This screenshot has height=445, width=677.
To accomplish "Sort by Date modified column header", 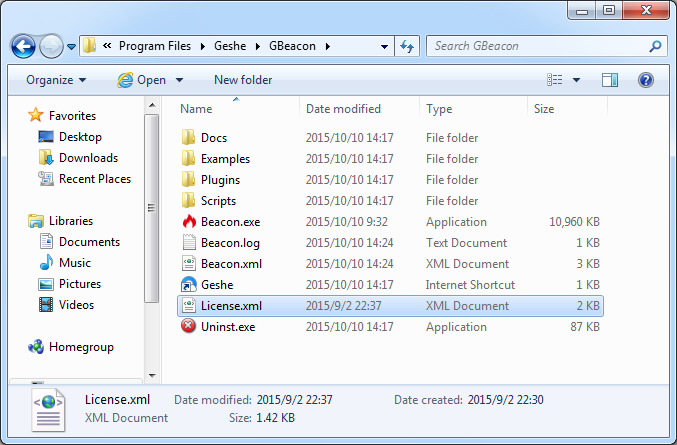I will point(343,109).
